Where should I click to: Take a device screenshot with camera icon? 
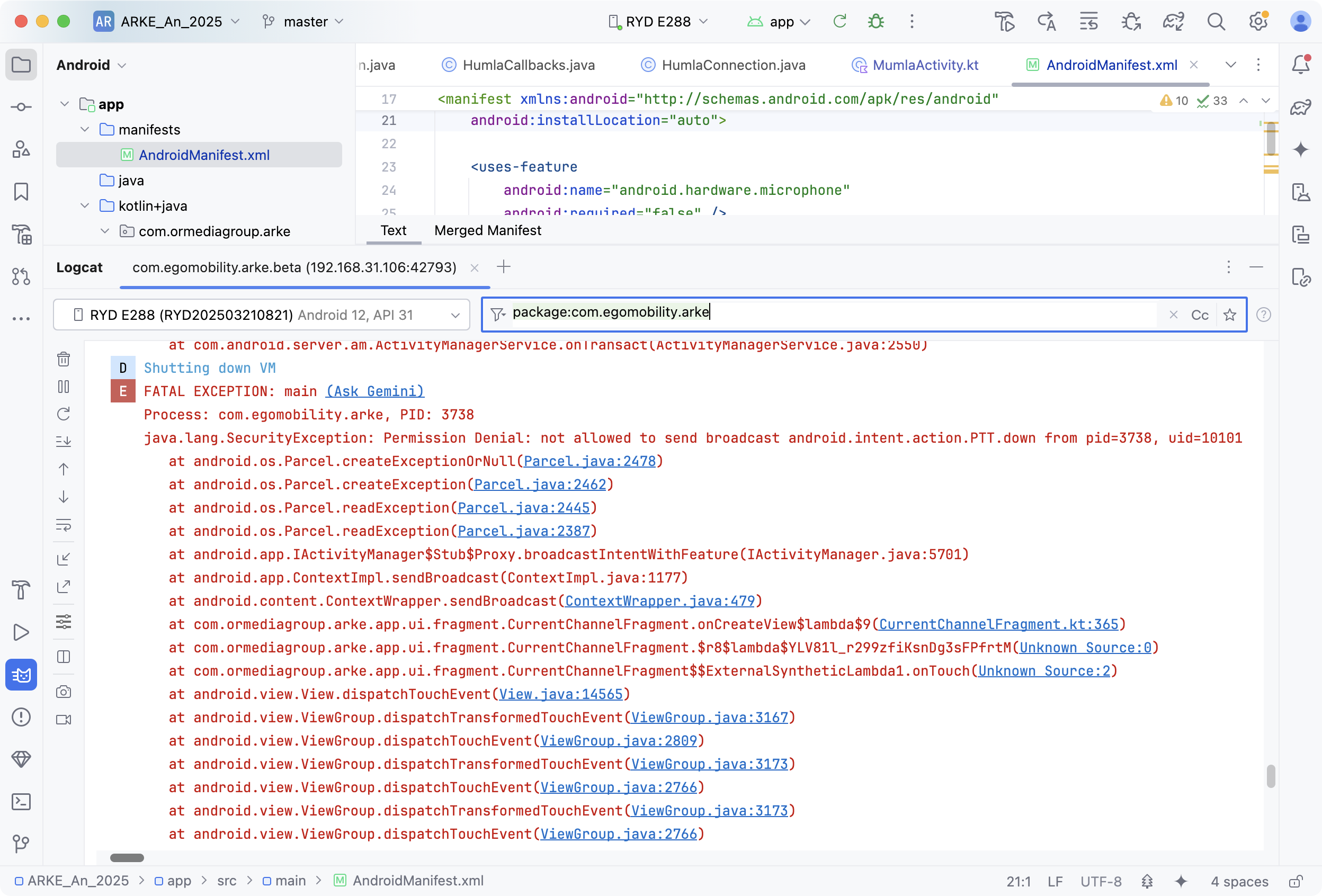64,692
